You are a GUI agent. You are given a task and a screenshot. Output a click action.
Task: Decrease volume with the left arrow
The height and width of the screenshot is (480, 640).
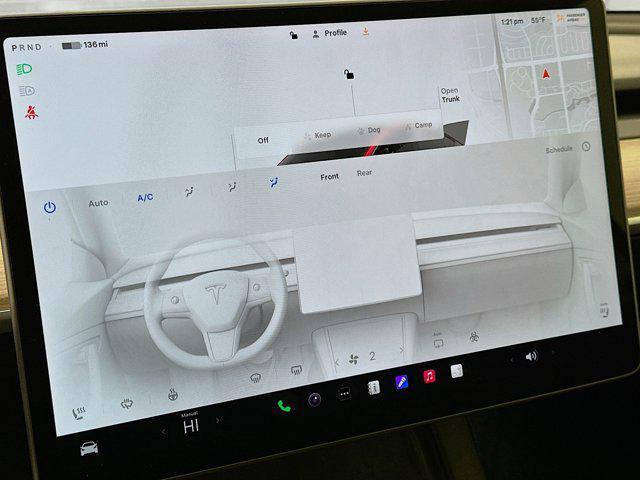click(512, 360)
